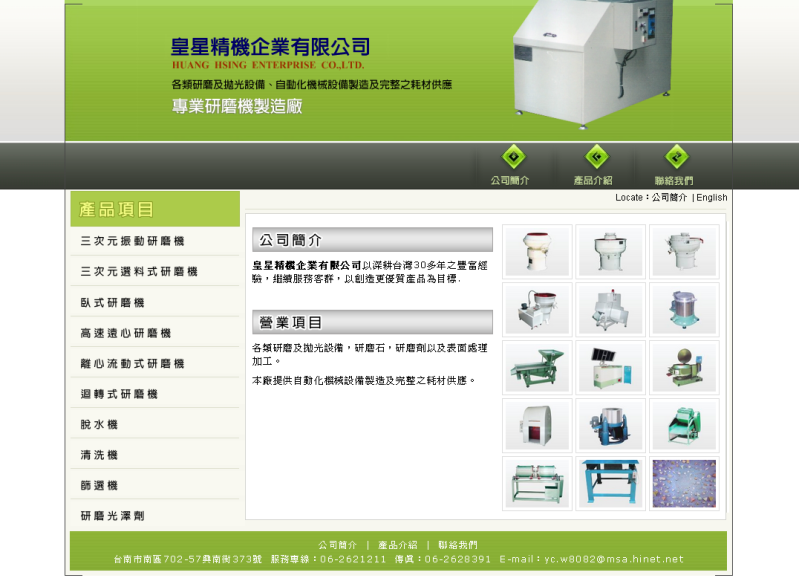
Task: Click the footer email address yc.w8082@msa.hinet.net
Action: pyautogui.click(x=614, y=559)
